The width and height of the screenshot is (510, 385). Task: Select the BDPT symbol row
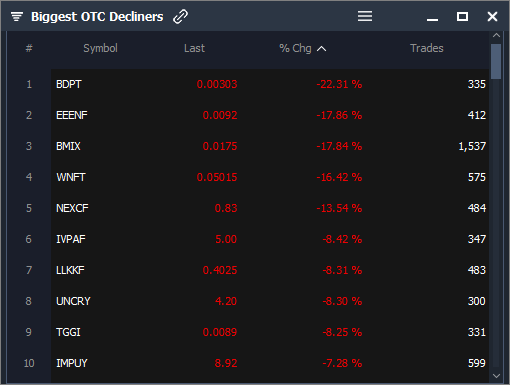click(270, 84)
